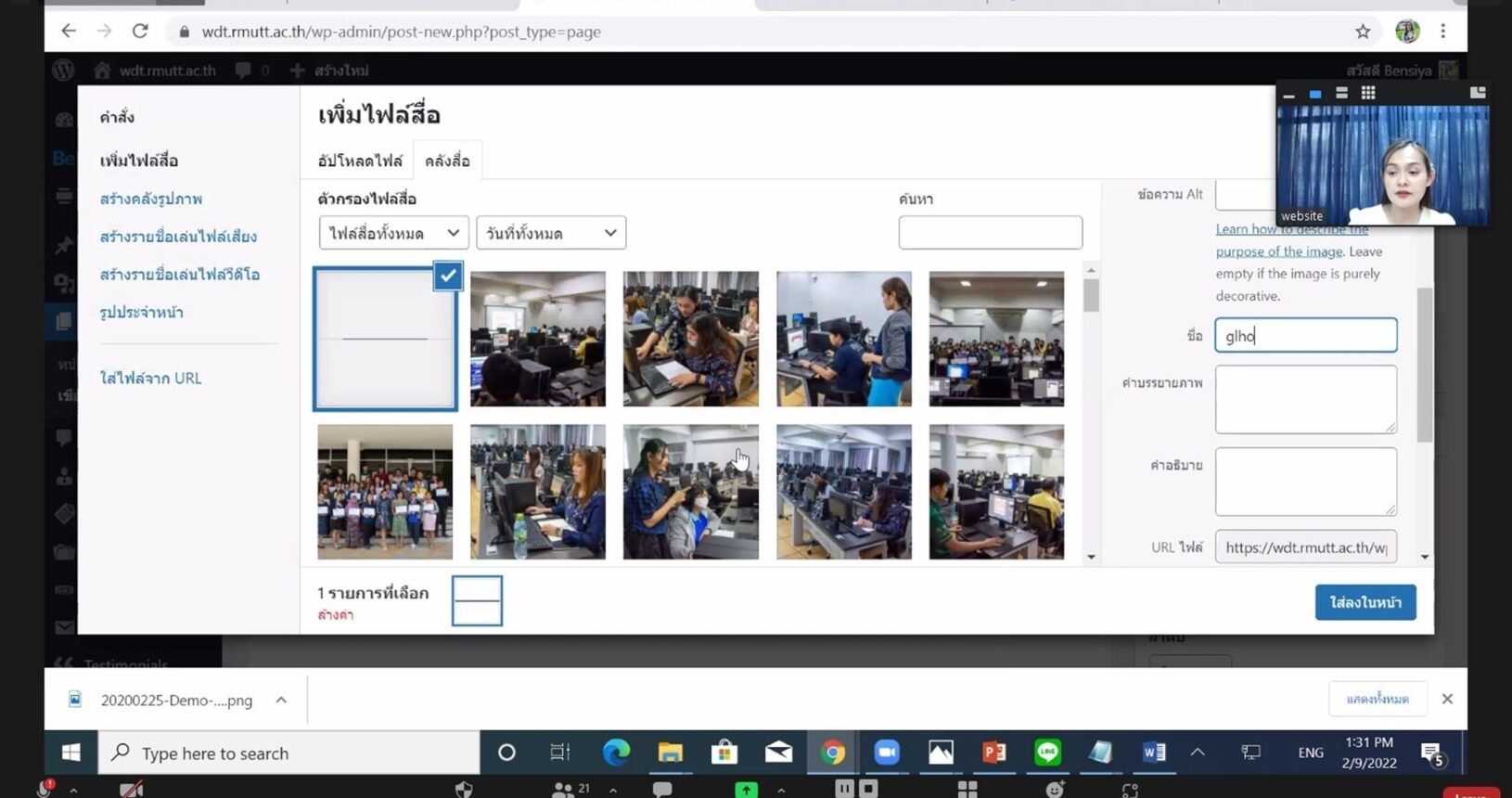Click insert from URL link
Viewport: 1512px width, 798px height.
150,378
